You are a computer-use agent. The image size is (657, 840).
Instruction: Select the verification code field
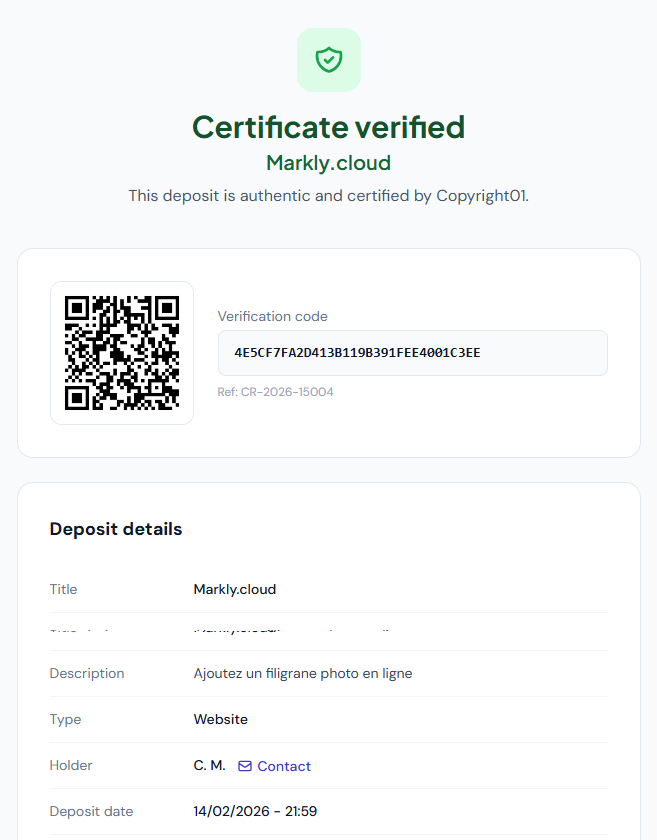(x=412, y=353)
